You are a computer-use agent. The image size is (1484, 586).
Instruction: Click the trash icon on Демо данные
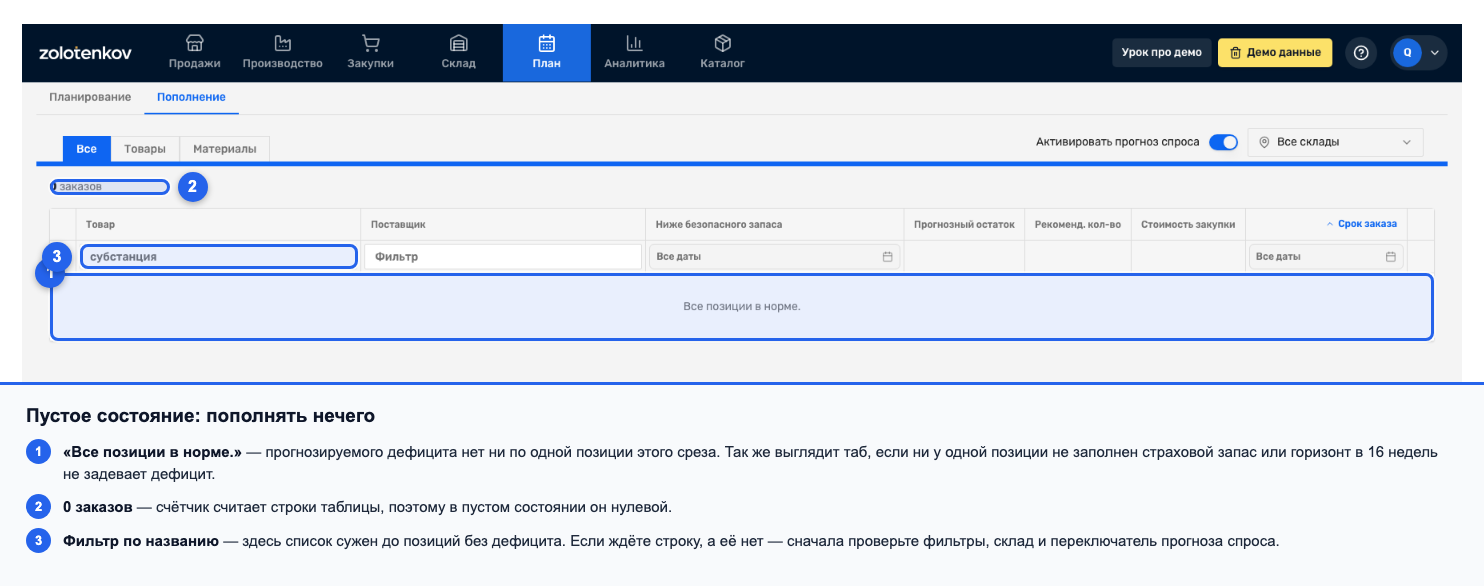click(x=1236, y=52)
